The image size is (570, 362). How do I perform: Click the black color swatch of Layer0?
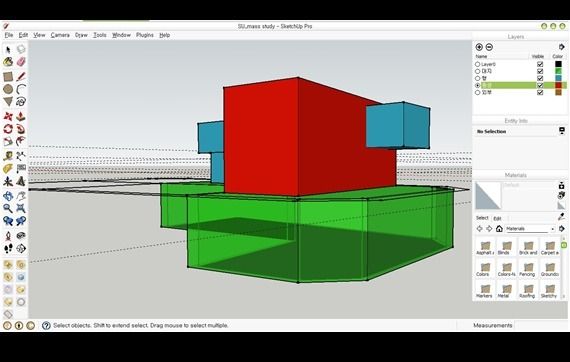point(558,64)
